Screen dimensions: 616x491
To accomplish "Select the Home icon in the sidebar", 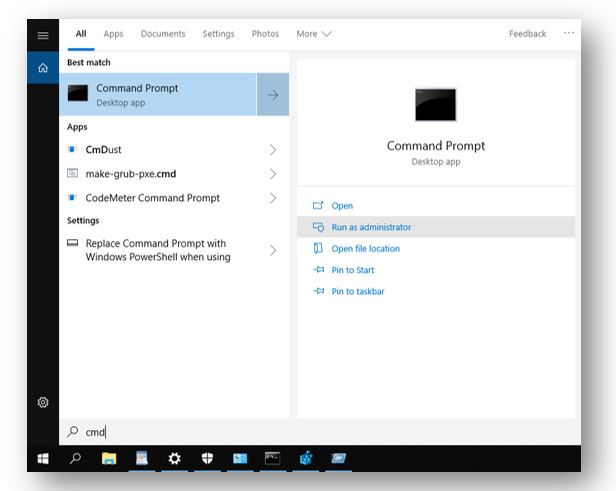I will (x=43, y=68).
